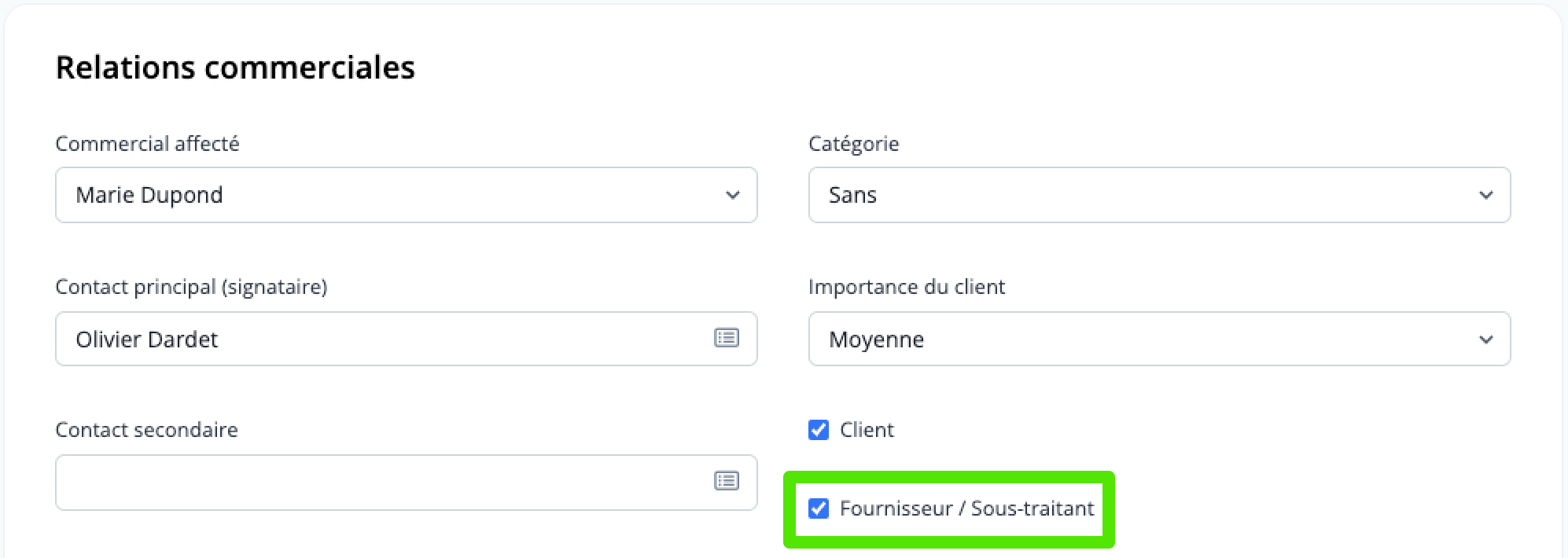
Task: Uncheck the Client checkbox
Action: [x=819, y=430]
